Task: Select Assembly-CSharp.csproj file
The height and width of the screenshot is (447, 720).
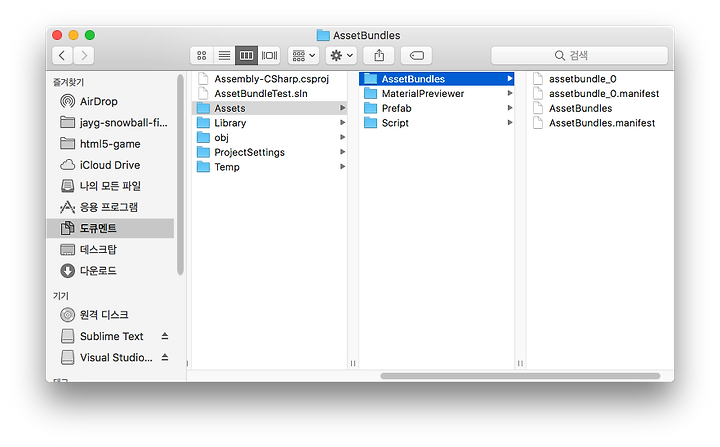Action: 269,79
